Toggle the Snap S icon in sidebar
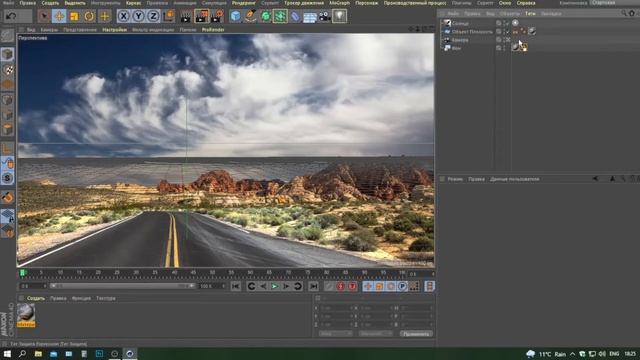 tap(7, 178)
